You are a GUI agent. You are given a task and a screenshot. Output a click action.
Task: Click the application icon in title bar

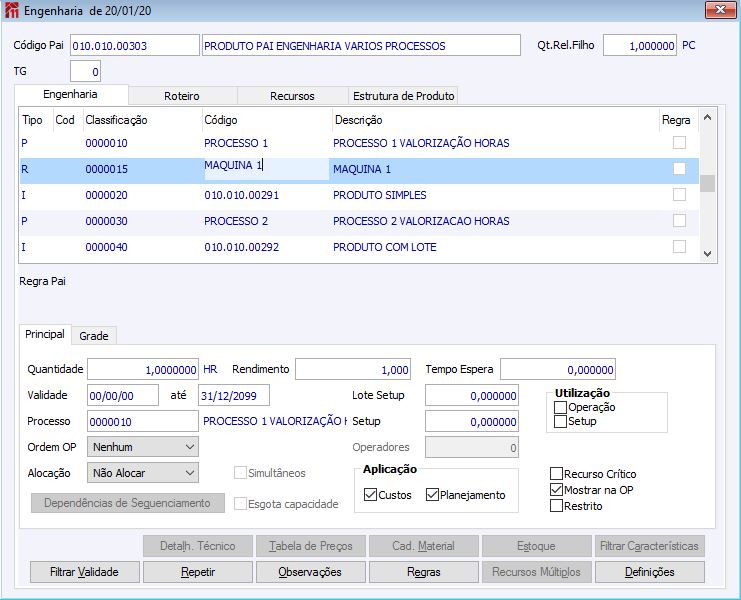[x=12, y=11]
